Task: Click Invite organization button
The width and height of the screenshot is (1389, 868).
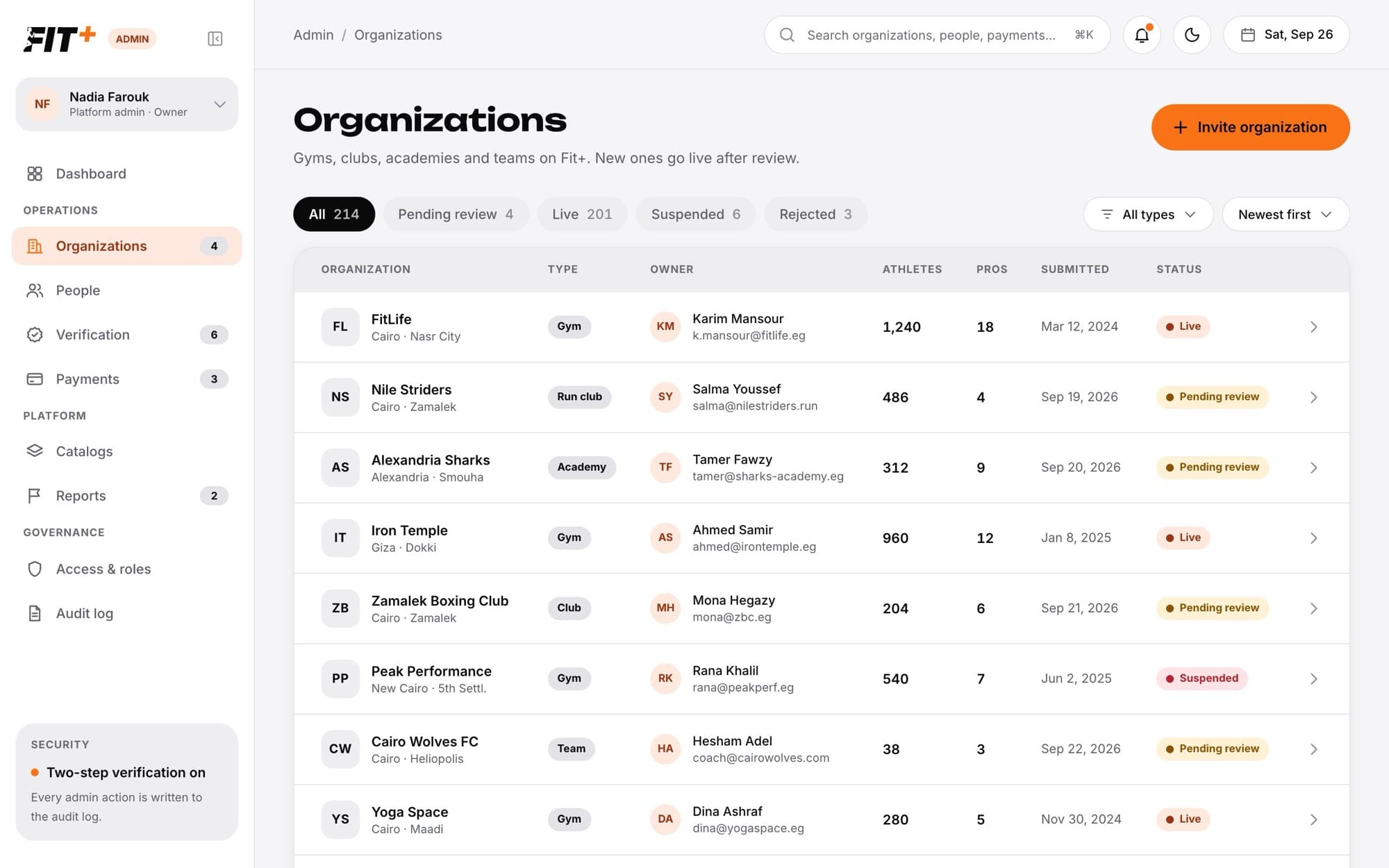Action: 1250,127
